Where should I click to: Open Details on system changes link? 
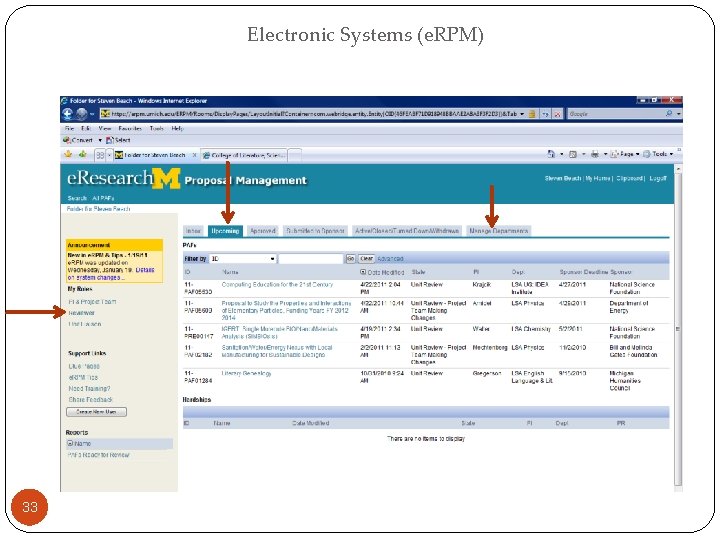[x=111, y=274]
